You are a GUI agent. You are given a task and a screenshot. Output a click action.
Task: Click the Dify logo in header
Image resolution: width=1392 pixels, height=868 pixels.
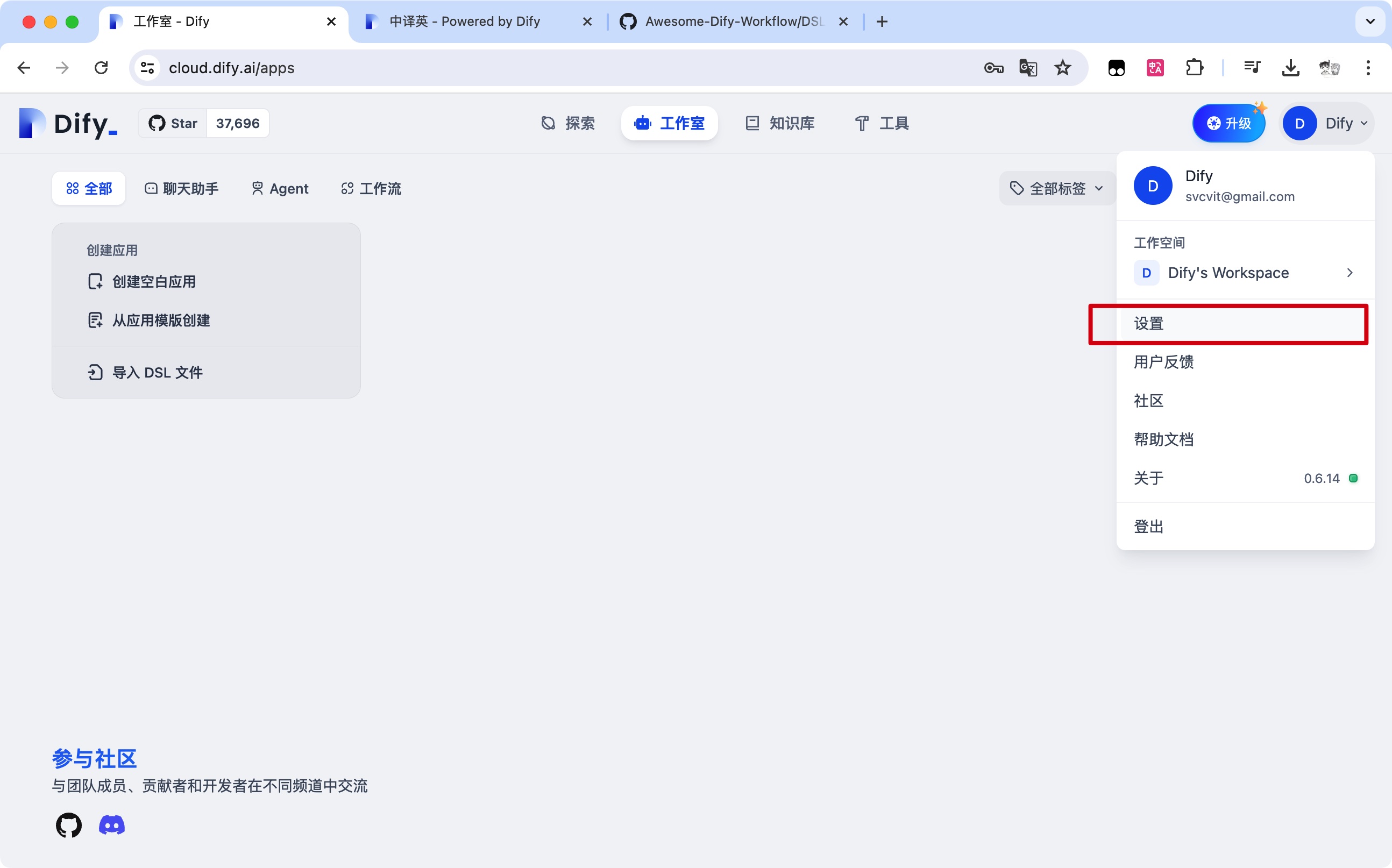68,124
